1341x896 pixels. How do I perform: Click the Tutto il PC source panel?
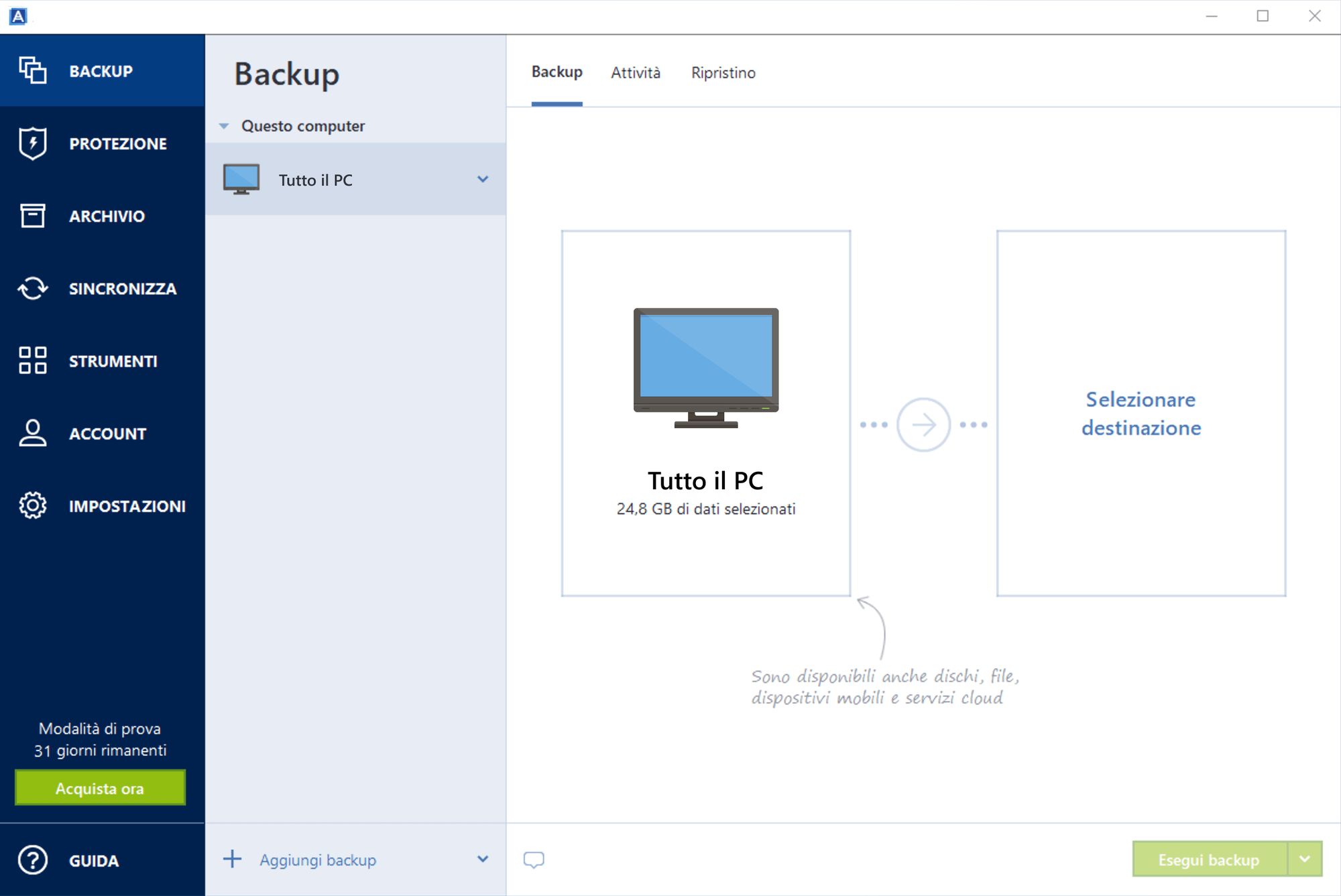[705, 413]
